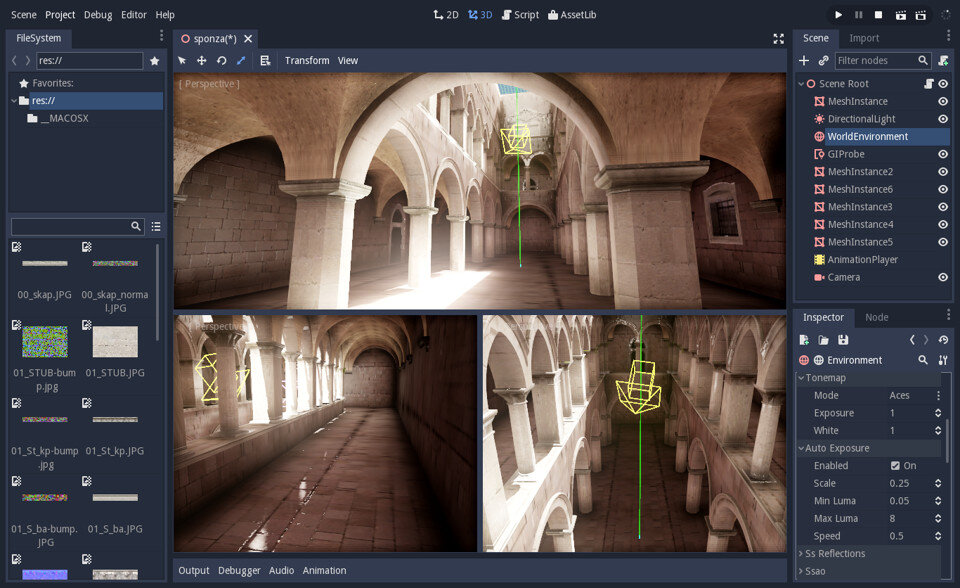Open viewport Transform menu

click(x=307, y=61)
